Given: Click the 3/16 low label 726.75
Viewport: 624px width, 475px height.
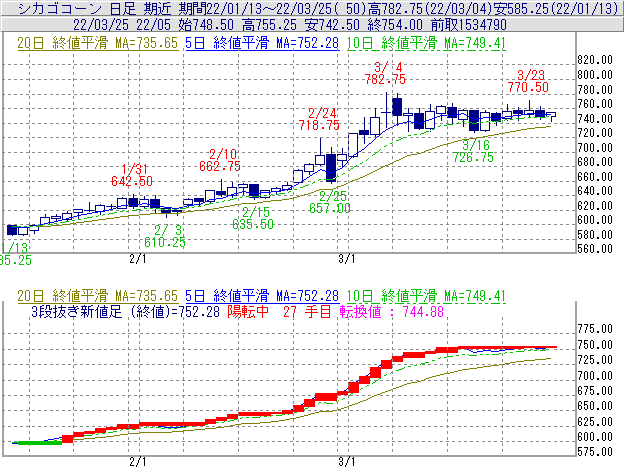Looking at the screenshot, I should (473, 158).
